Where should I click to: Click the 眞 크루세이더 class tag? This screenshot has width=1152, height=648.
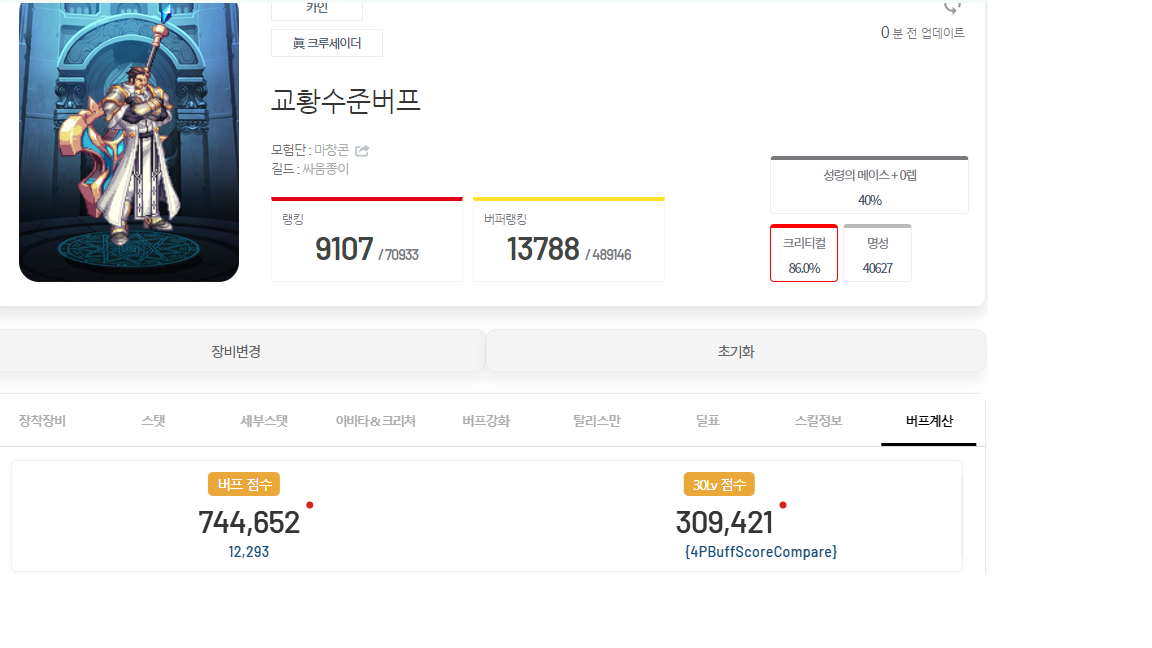click(327, 43)
